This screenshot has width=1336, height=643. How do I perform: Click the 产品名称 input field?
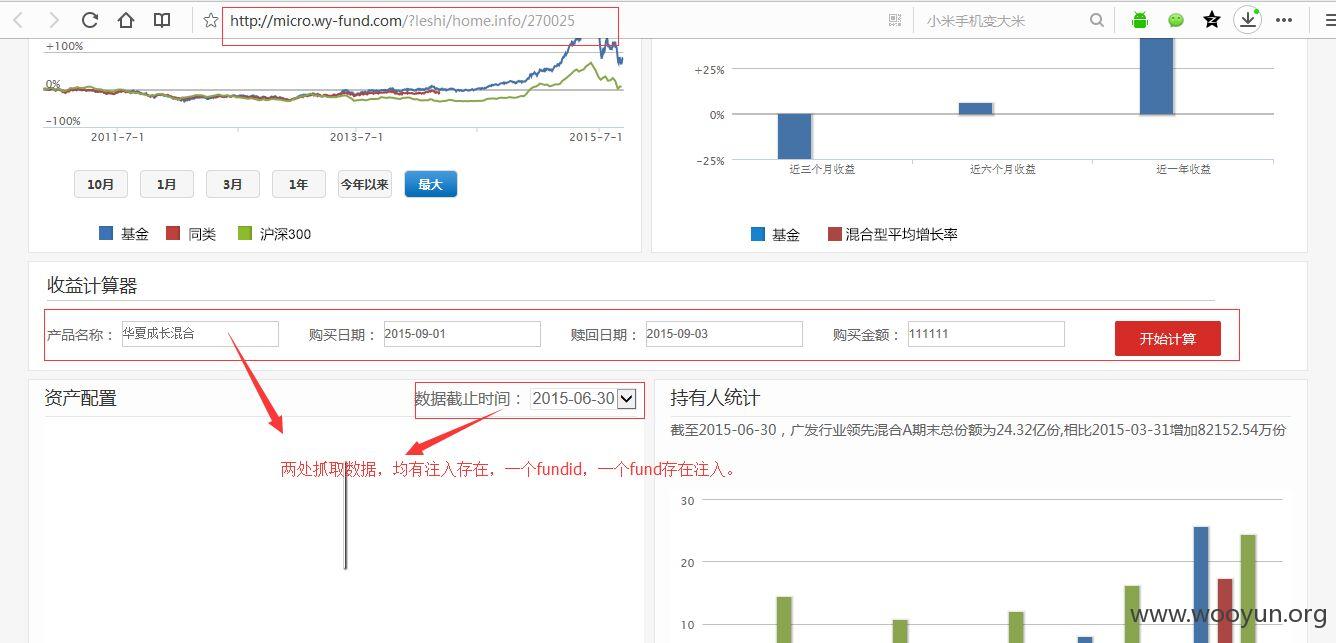click(200, 334)
